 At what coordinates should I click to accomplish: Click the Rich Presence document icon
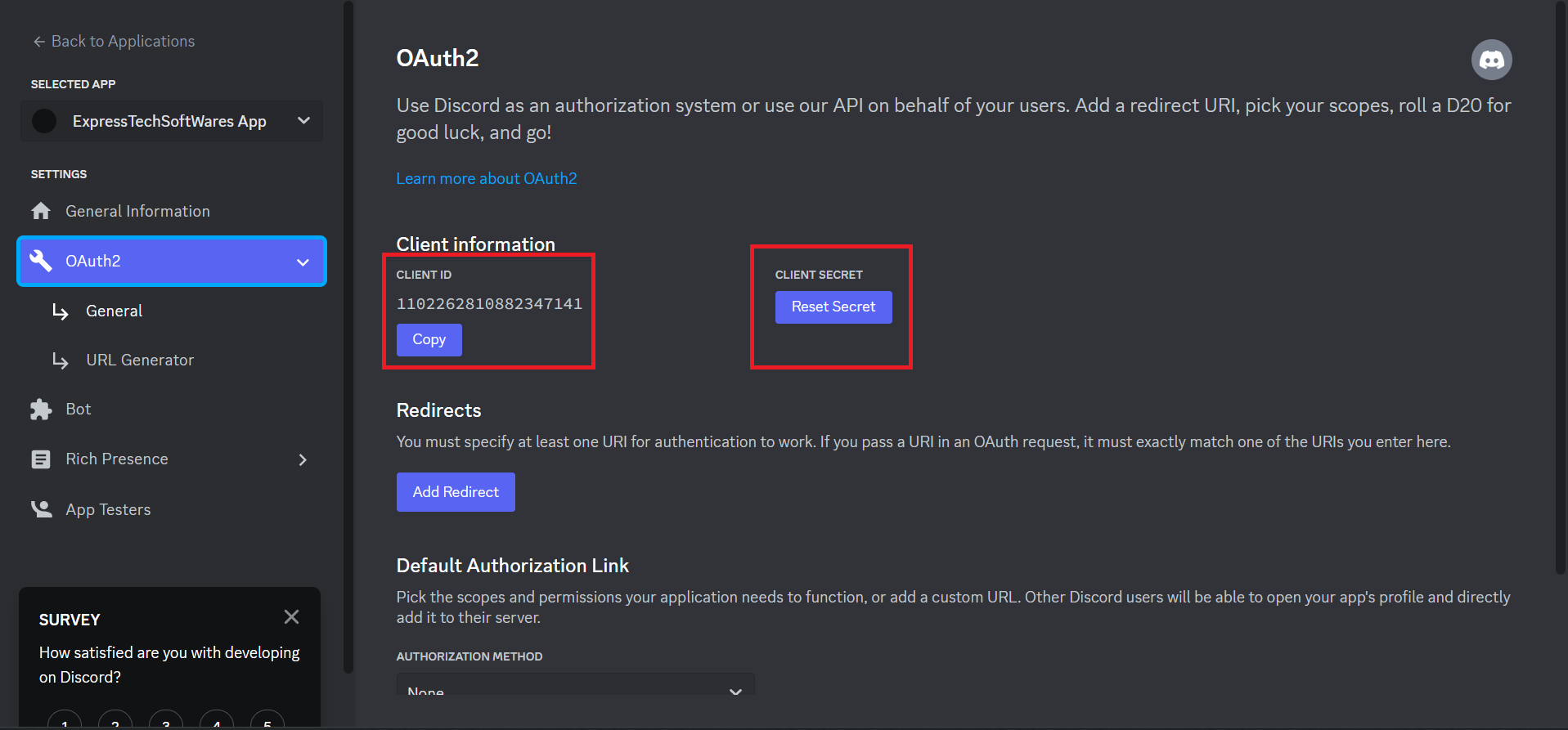[x=41, y=459]
